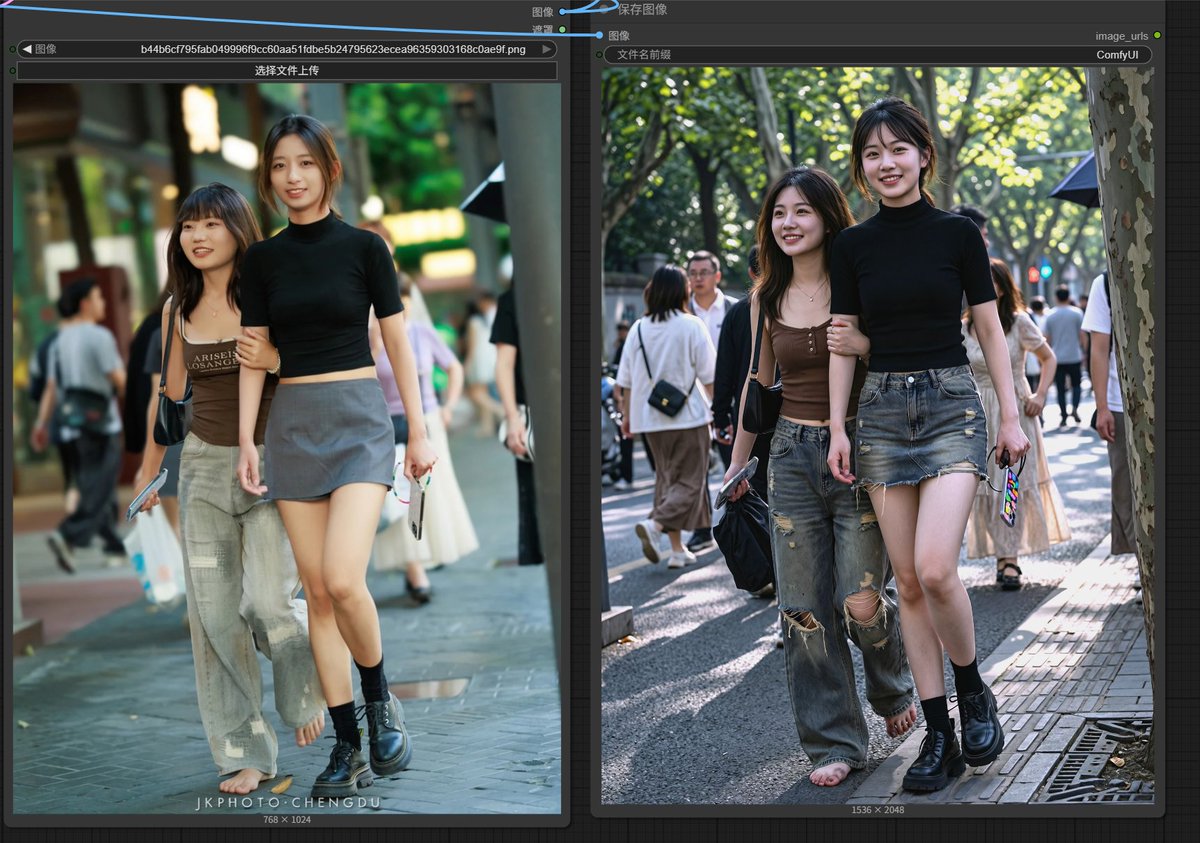Screen dimensions: 1200x843
Task: Click the 选择文件上传 upload button
Action: (287, 71)
